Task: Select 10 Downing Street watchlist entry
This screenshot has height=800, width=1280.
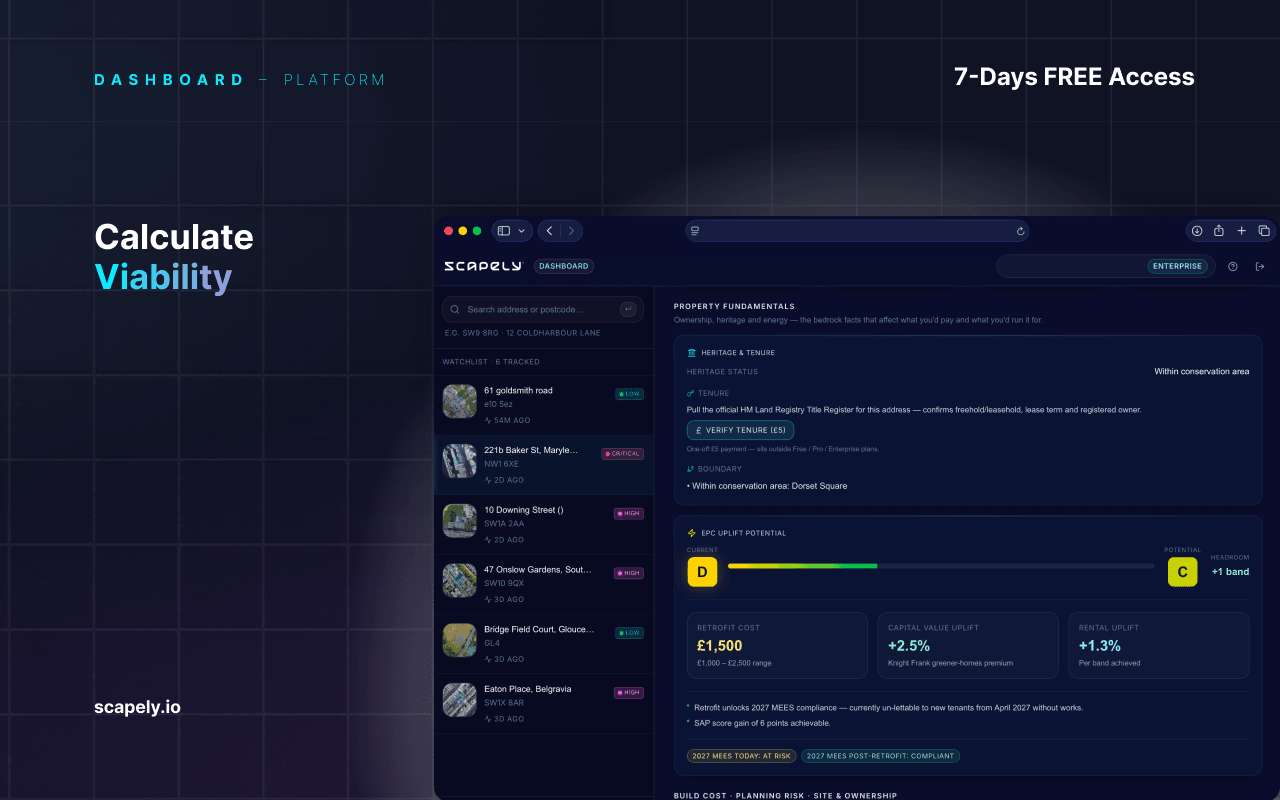Action: [543, 524]
